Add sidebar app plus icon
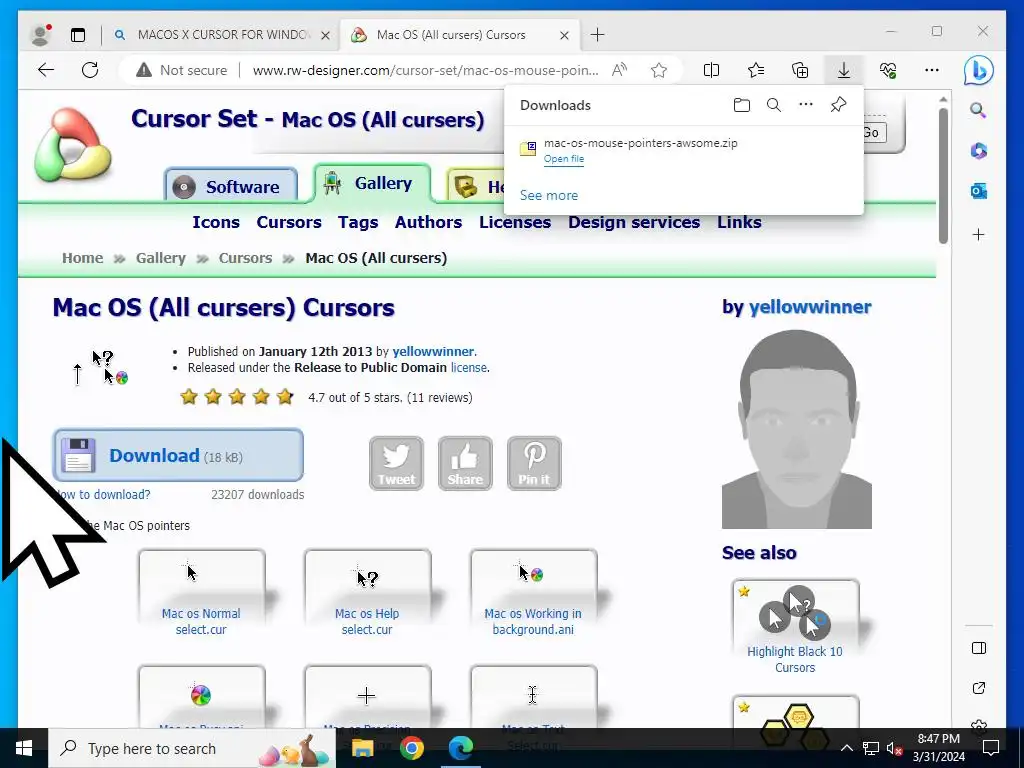Screen dimensions: 1024x768 click(x=978, y=234)
